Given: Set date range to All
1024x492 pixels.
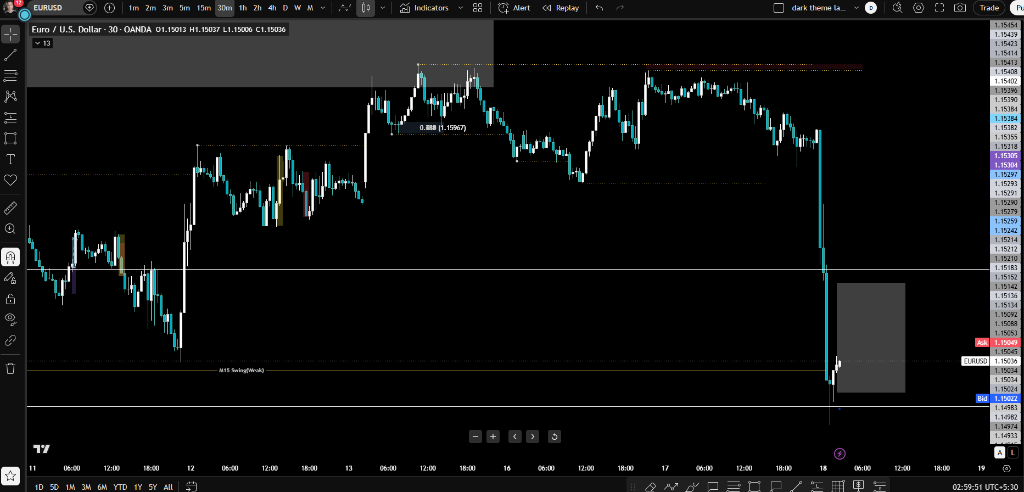Looking at the screenshot, I should click(168, 487).
